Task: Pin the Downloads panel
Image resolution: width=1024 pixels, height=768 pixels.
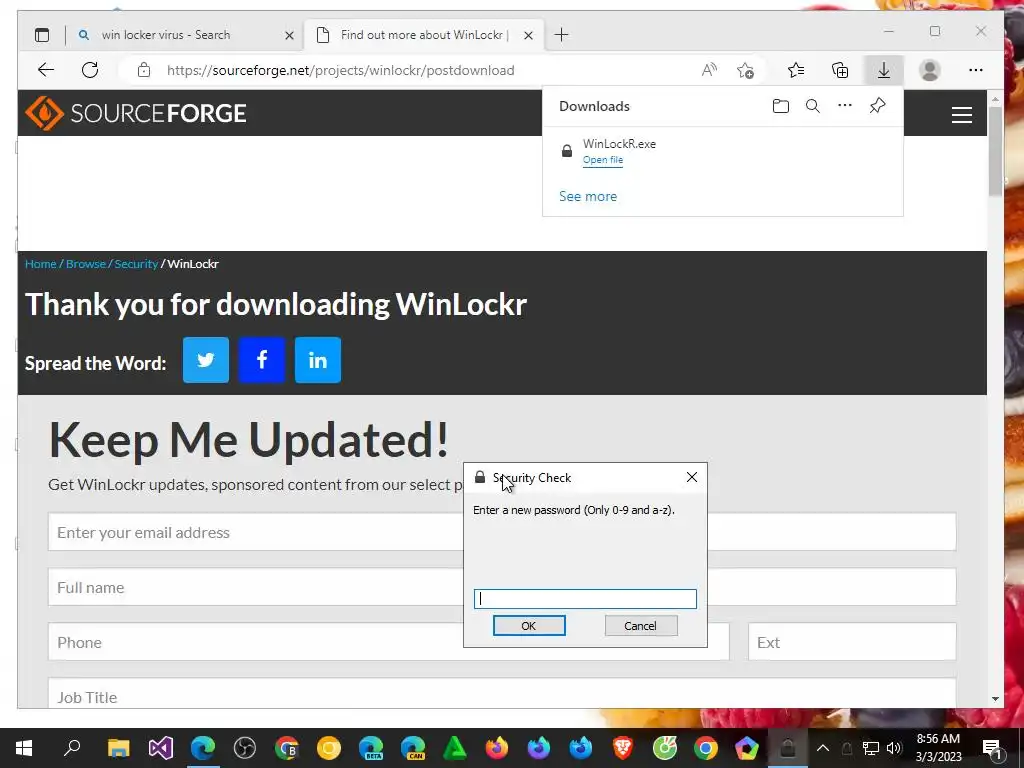Action: click(x=878, y=106)
